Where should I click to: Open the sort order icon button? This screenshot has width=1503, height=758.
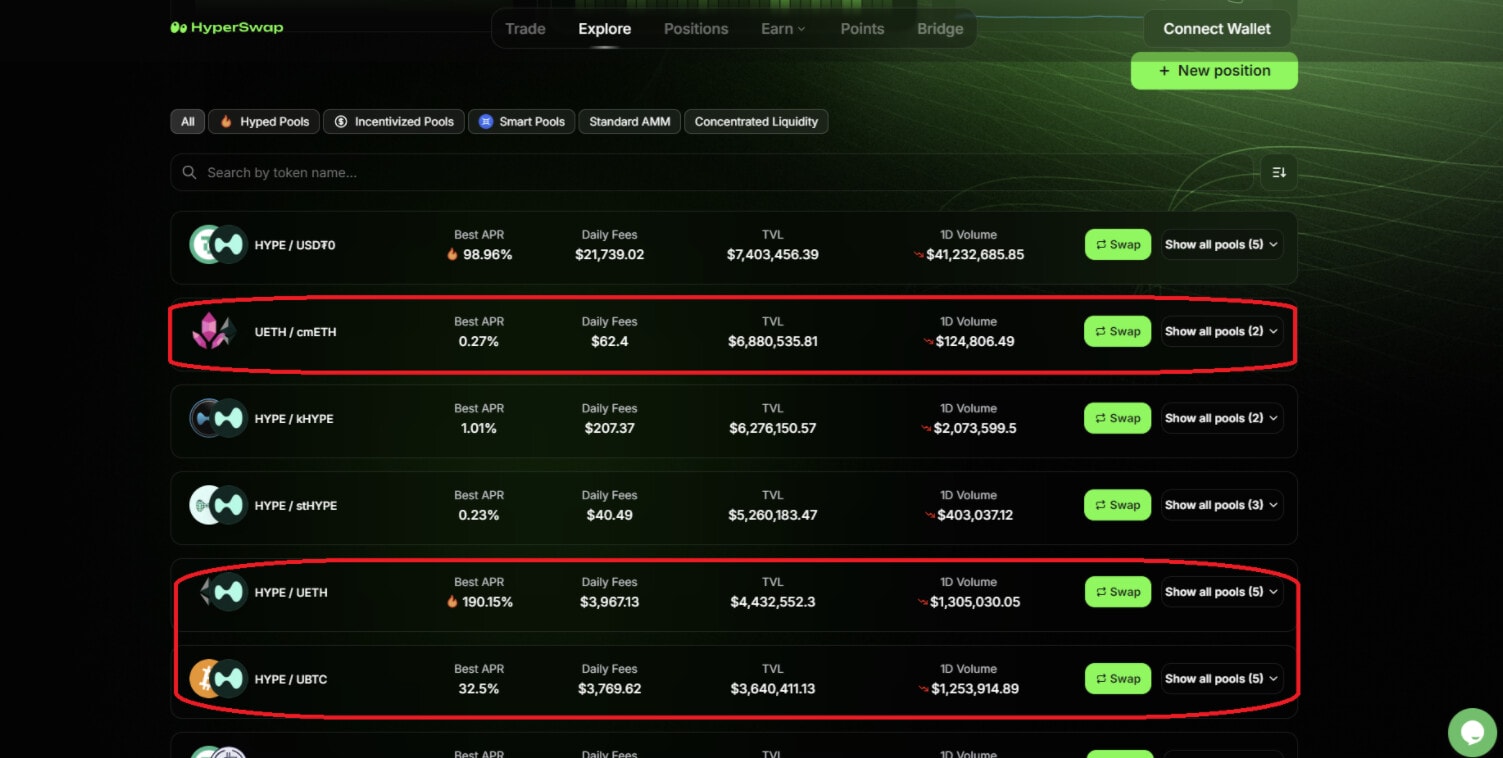1279,173
